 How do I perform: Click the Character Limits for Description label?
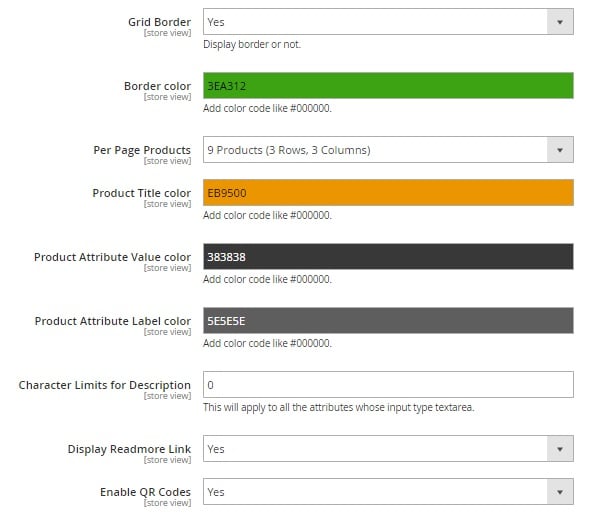105,385
